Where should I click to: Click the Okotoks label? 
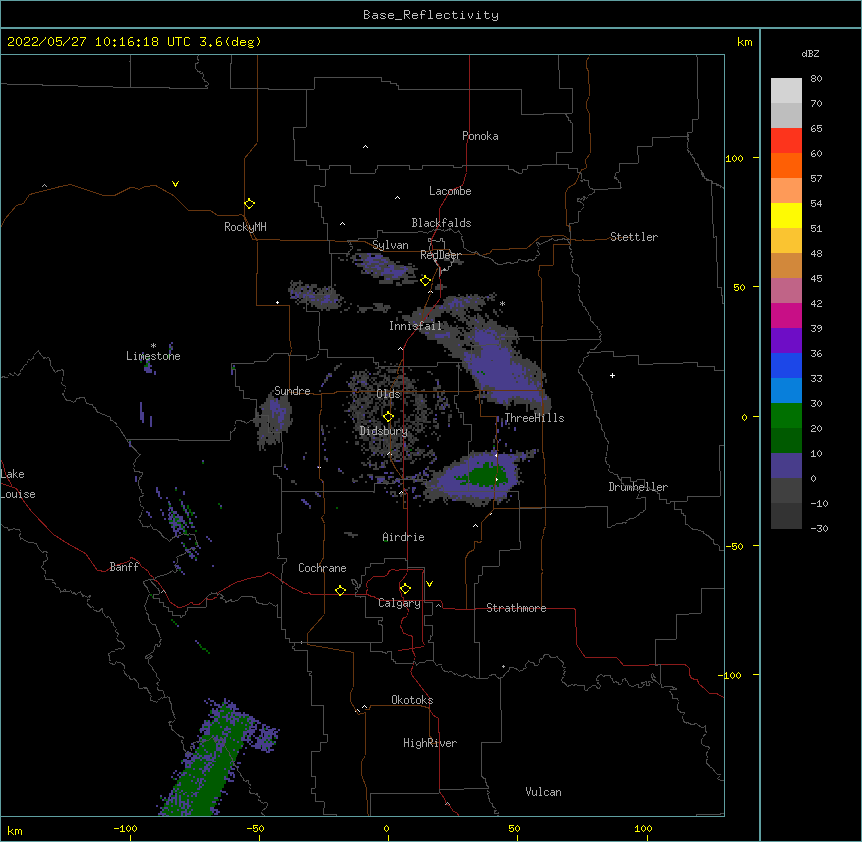(412, 700)
